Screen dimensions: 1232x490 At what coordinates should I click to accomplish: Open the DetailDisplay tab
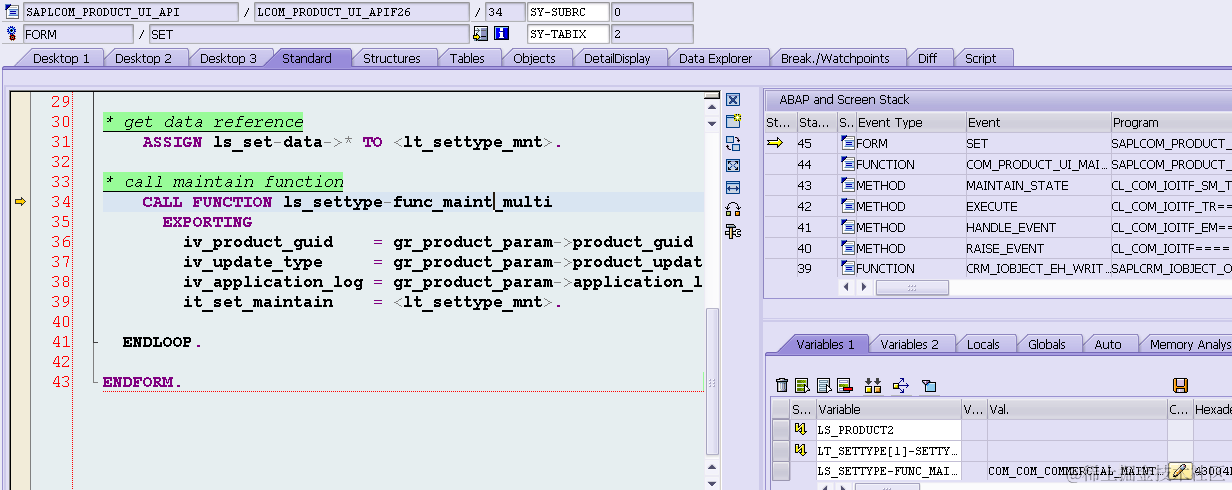click(x=617, y=58)
